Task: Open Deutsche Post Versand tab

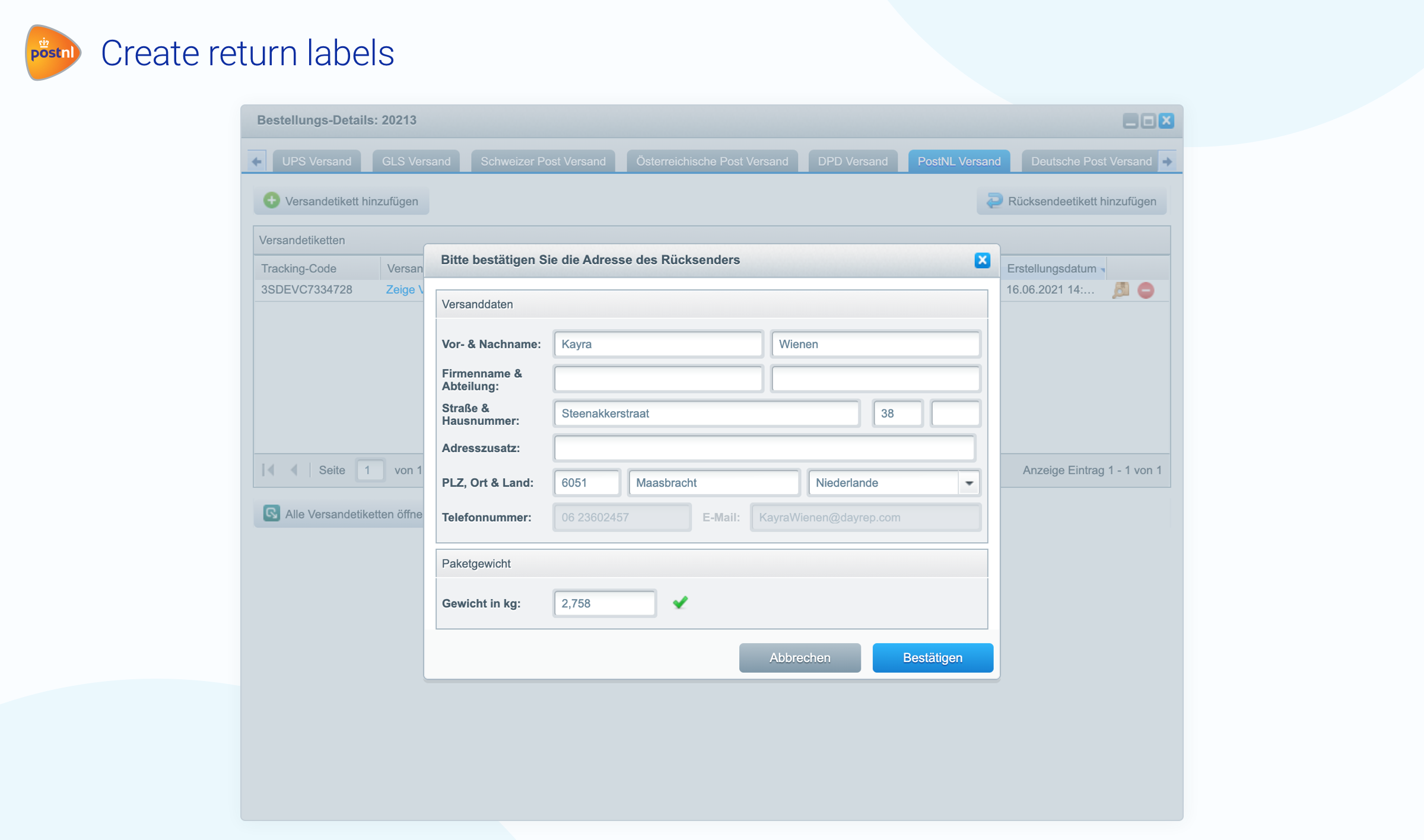Action: (1091, 161)
